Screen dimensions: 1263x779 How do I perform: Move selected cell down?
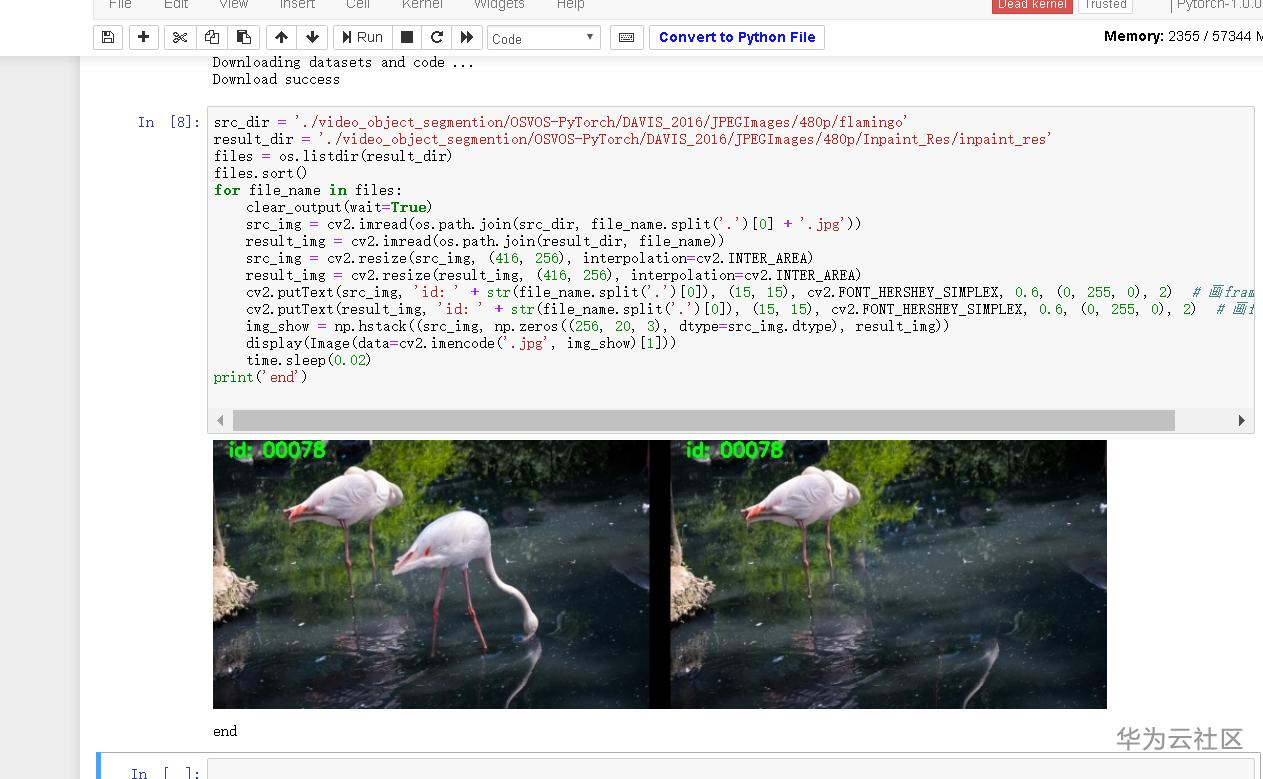pyautogui.click(x=313, y=37)
